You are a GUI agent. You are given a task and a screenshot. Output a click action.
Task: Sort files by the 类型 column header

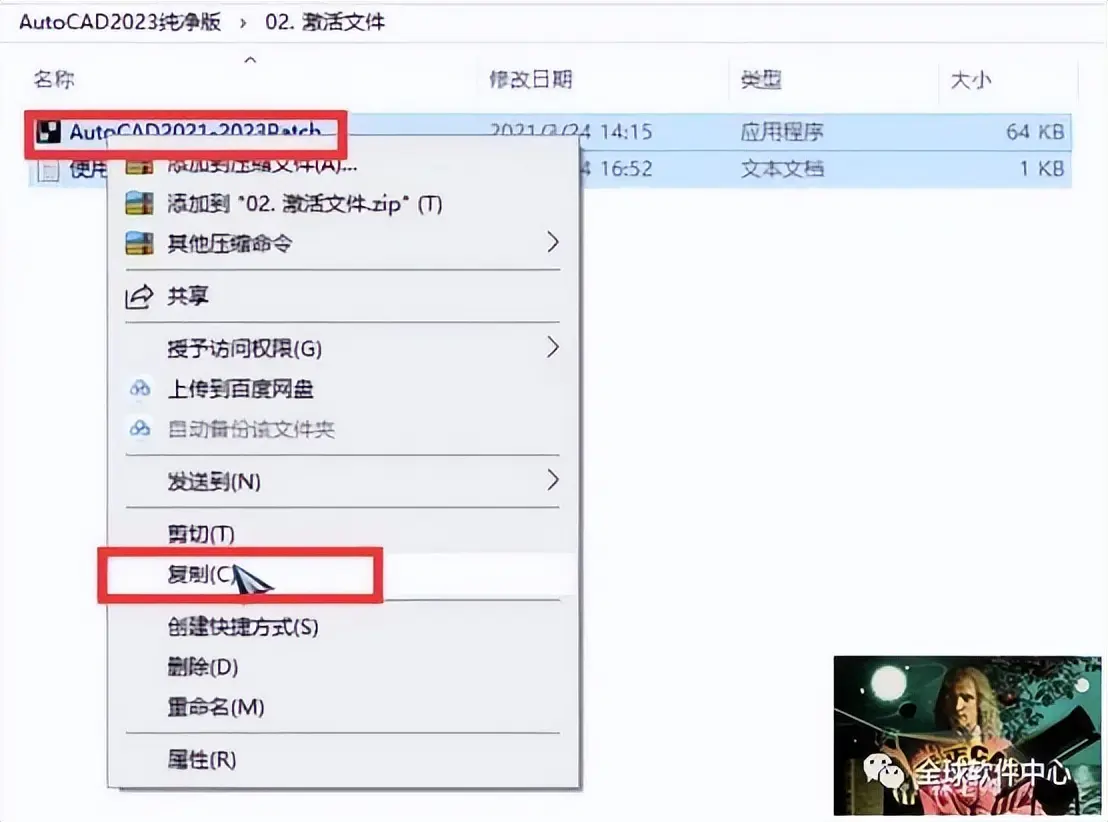pos(761,79)
